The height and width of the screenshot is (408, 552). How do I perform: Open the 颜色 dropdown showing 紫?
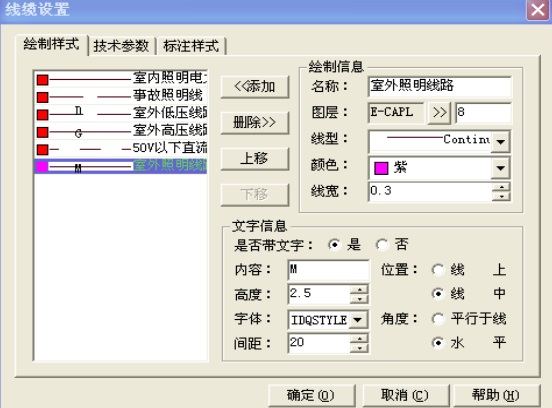coord(501,168)
